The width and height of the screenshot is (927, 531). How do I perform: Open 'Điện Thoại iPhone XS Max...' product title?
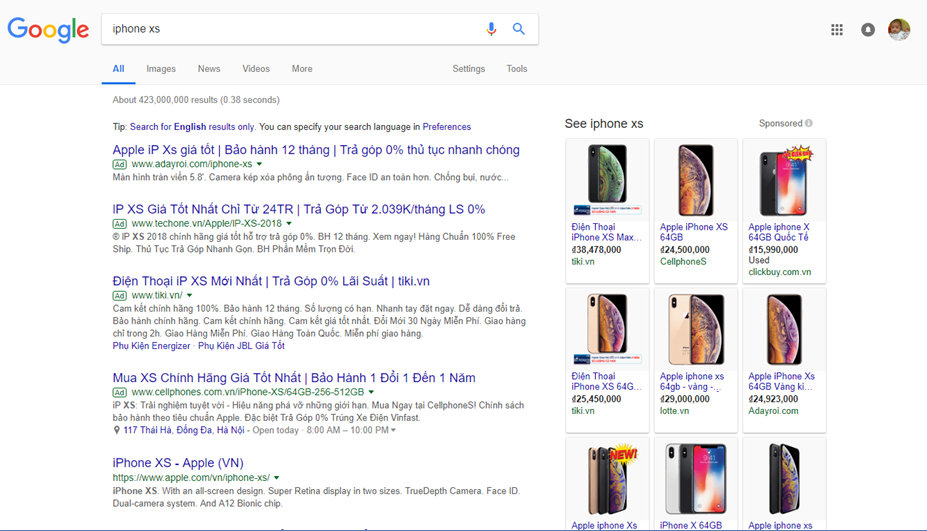(607, 232)
